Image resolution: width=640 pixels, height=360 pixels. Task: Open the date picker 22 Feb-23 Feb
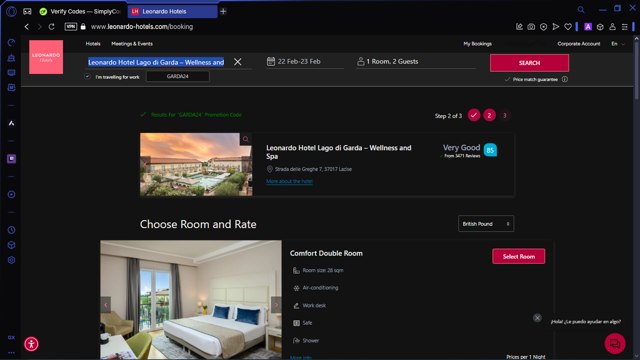tap(304, 62)
